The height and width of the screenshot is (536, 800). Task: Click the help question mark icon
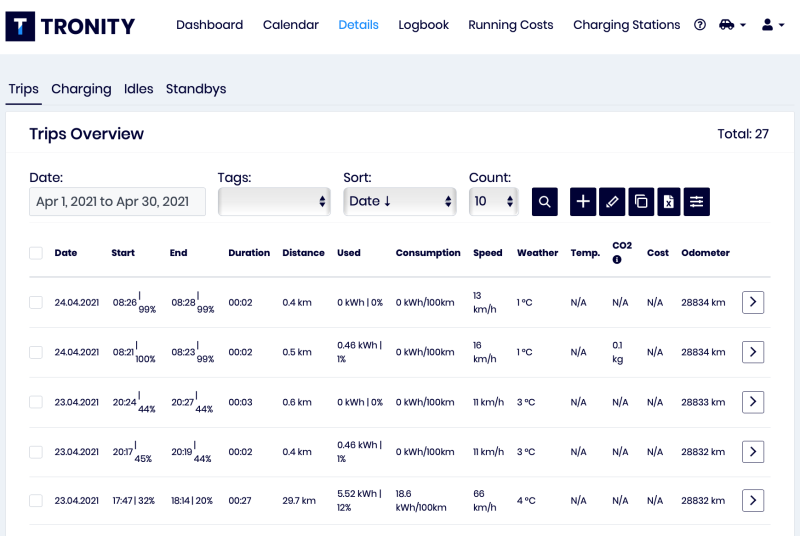pos(700,25)
